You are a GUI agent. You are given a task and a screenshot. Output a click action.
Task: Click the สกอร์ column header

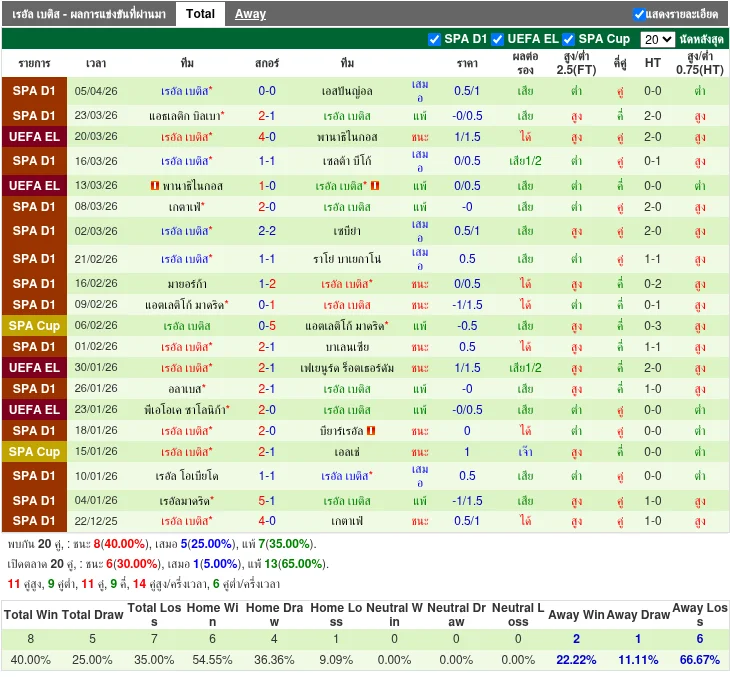tap(267, 63)
